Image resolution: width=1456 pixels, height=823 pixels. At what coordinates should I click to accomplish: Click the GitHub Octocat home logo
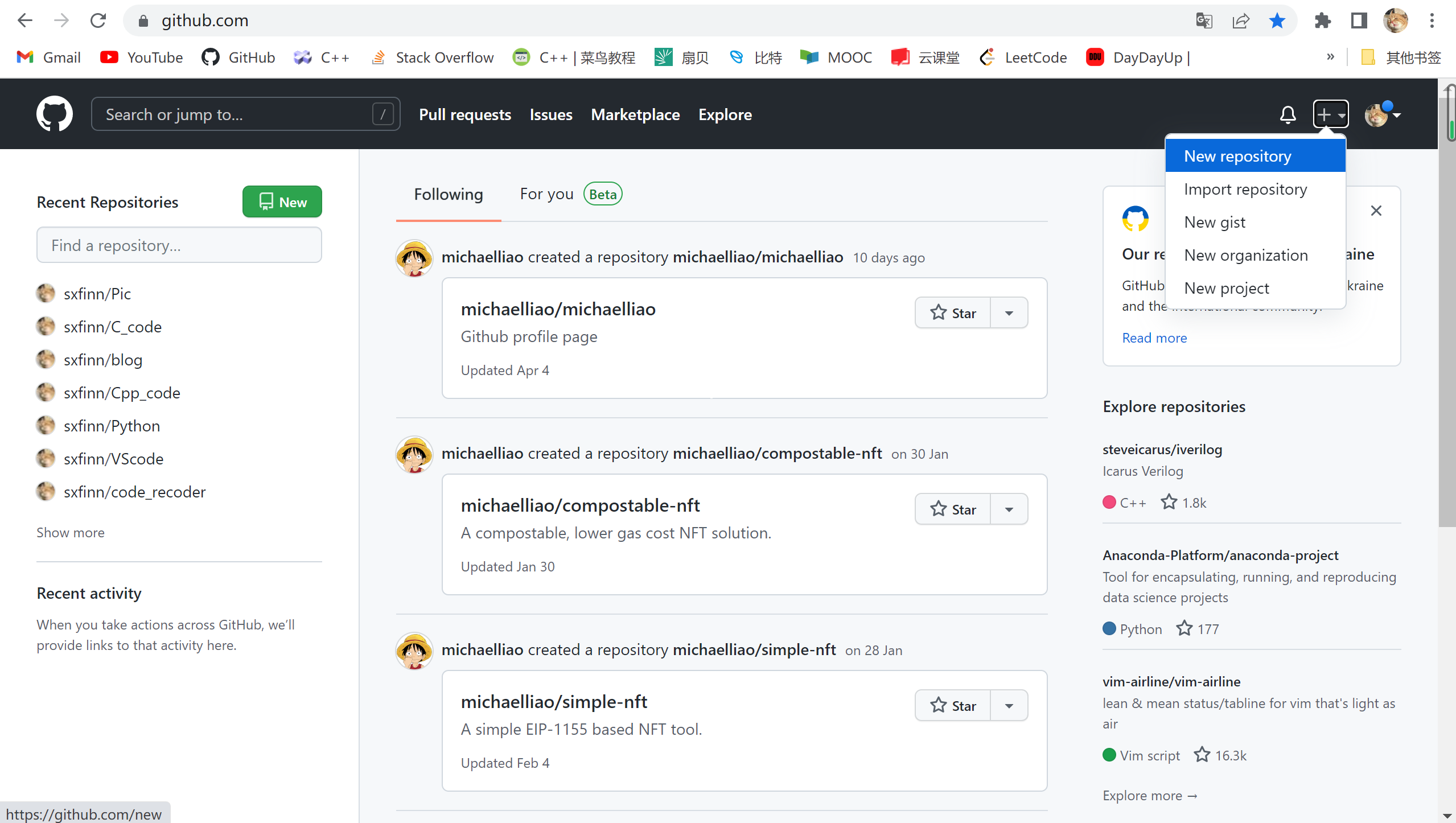point(54,114)
